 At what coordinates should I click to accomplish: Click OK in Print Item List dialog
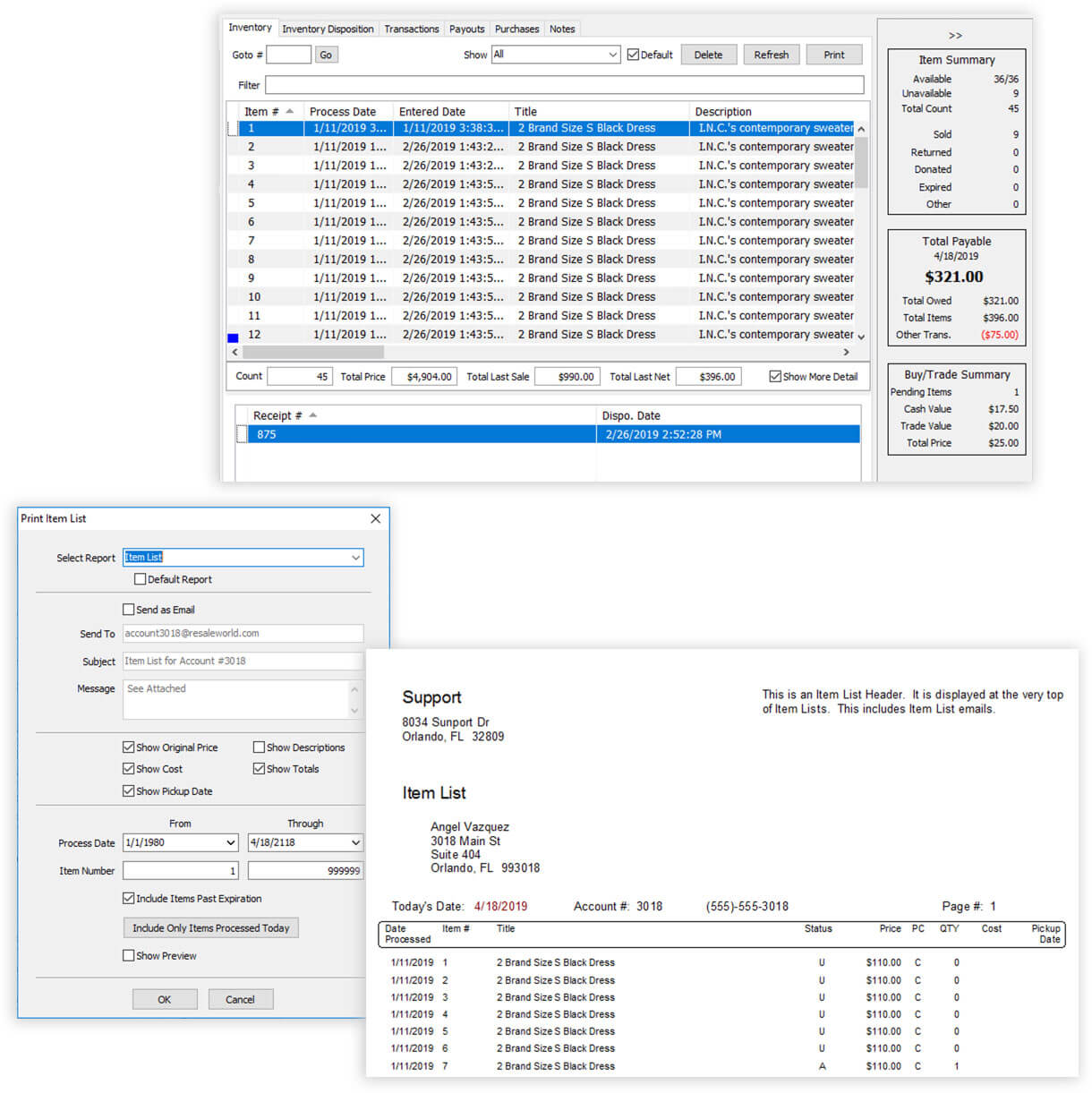[165, 999]
